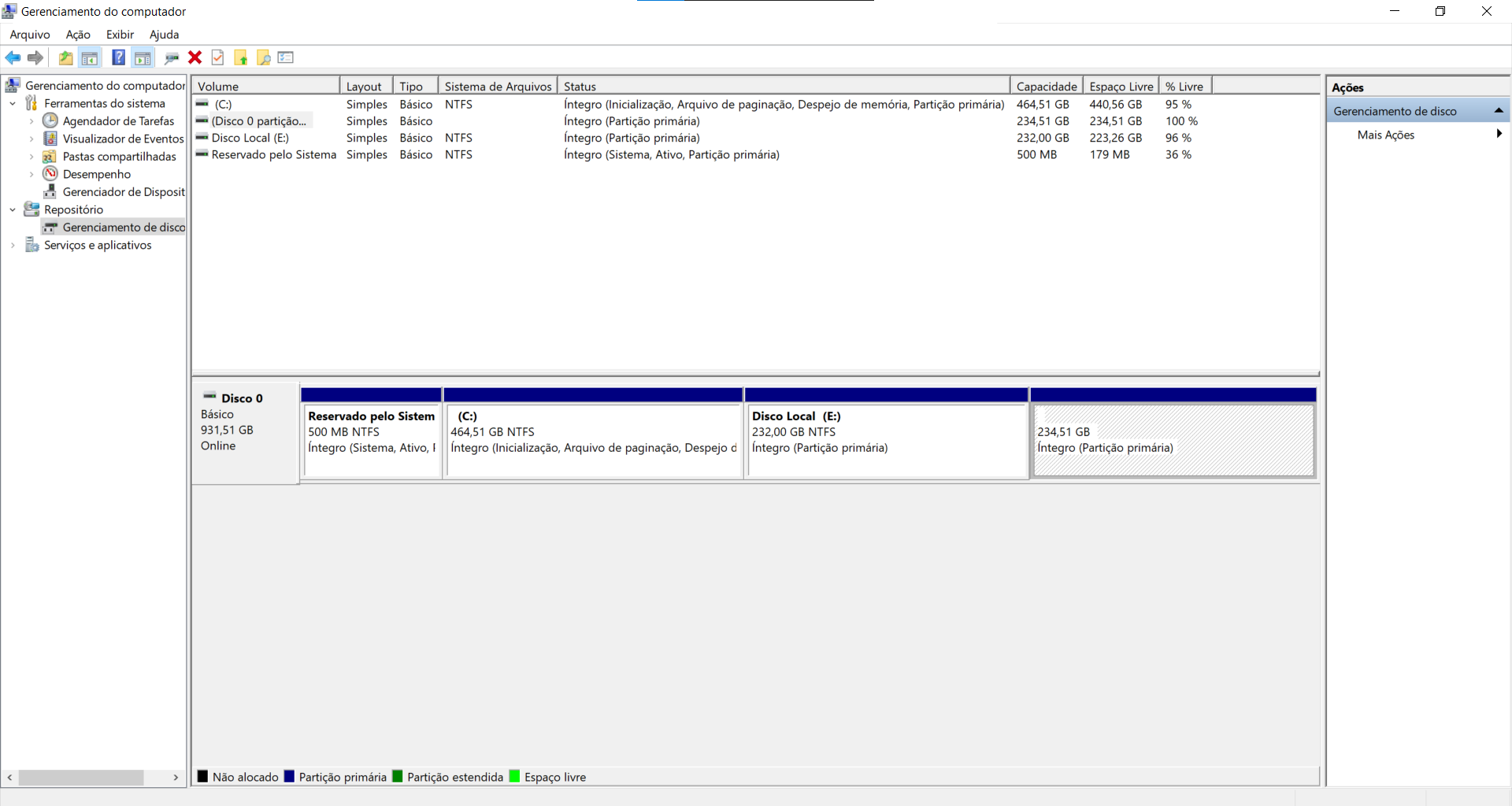The height and width of the screenshot is (806, 1512).
Task: Click the disk connect/rescan toolbar icon
Action: [x=172, y=57]
